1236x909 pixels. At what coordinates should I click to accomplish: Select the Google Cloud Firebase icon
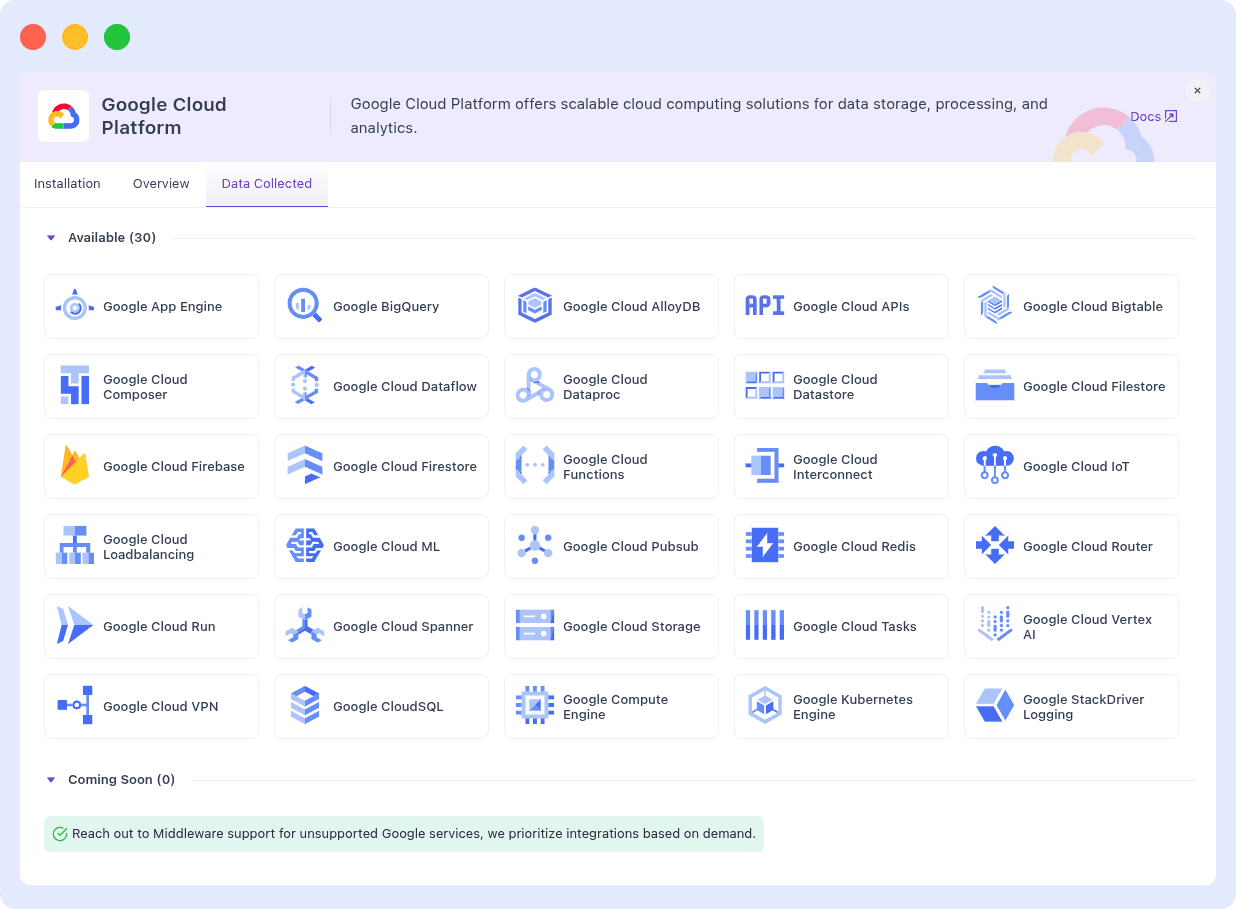tap(74, 466)
